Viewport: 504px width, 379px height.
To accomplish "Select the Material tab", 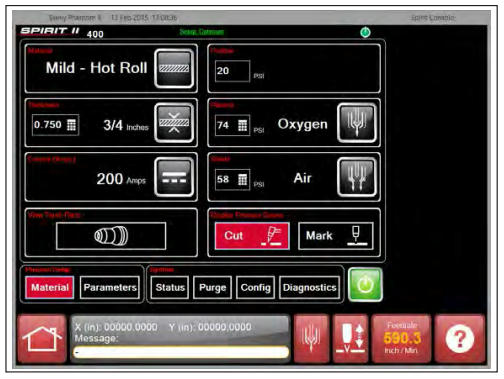I will pyautogui.click(x=50, y=287).
